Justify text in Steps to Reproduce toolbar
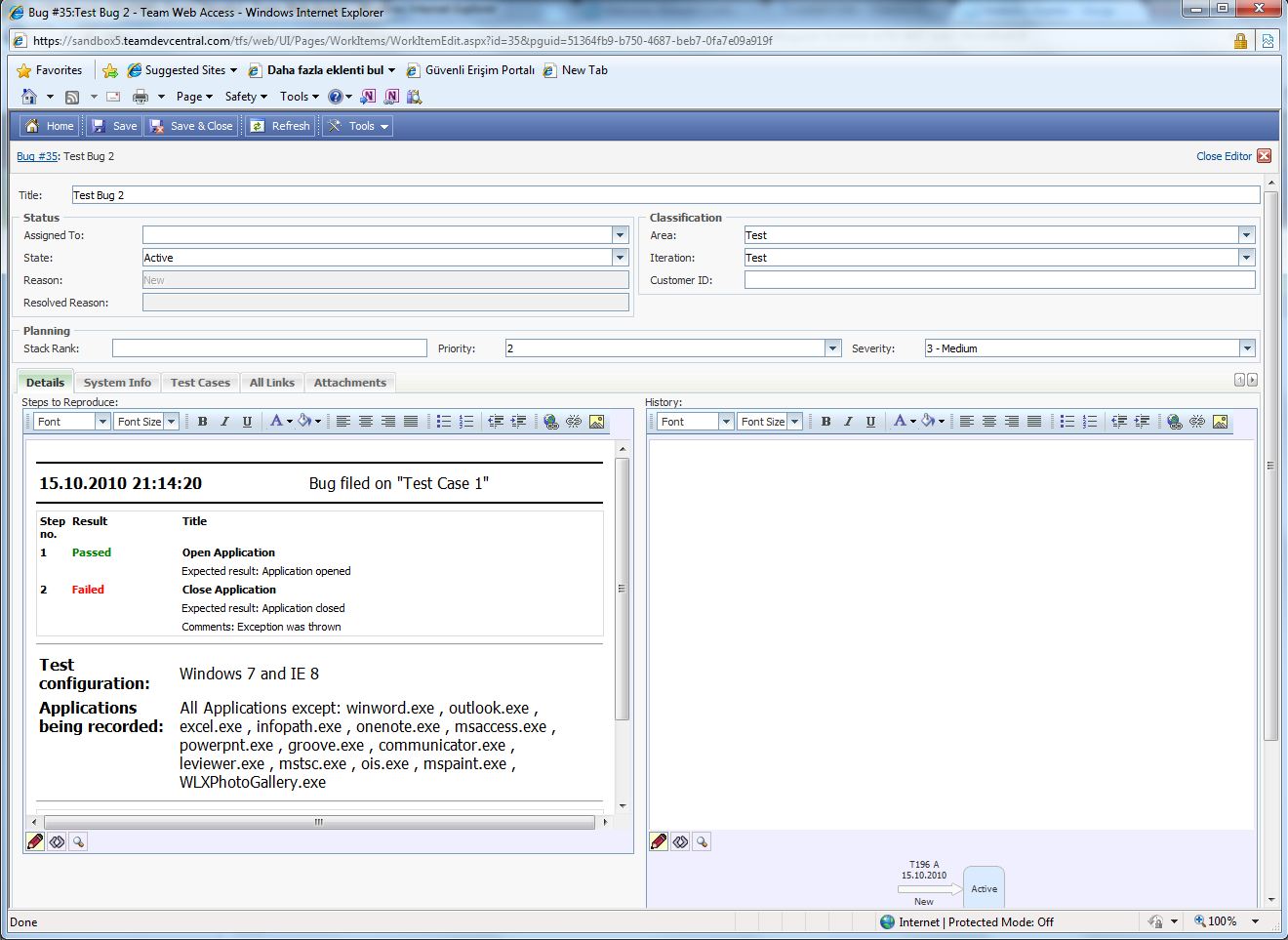Screen dimensions: 1288x940 411,422
